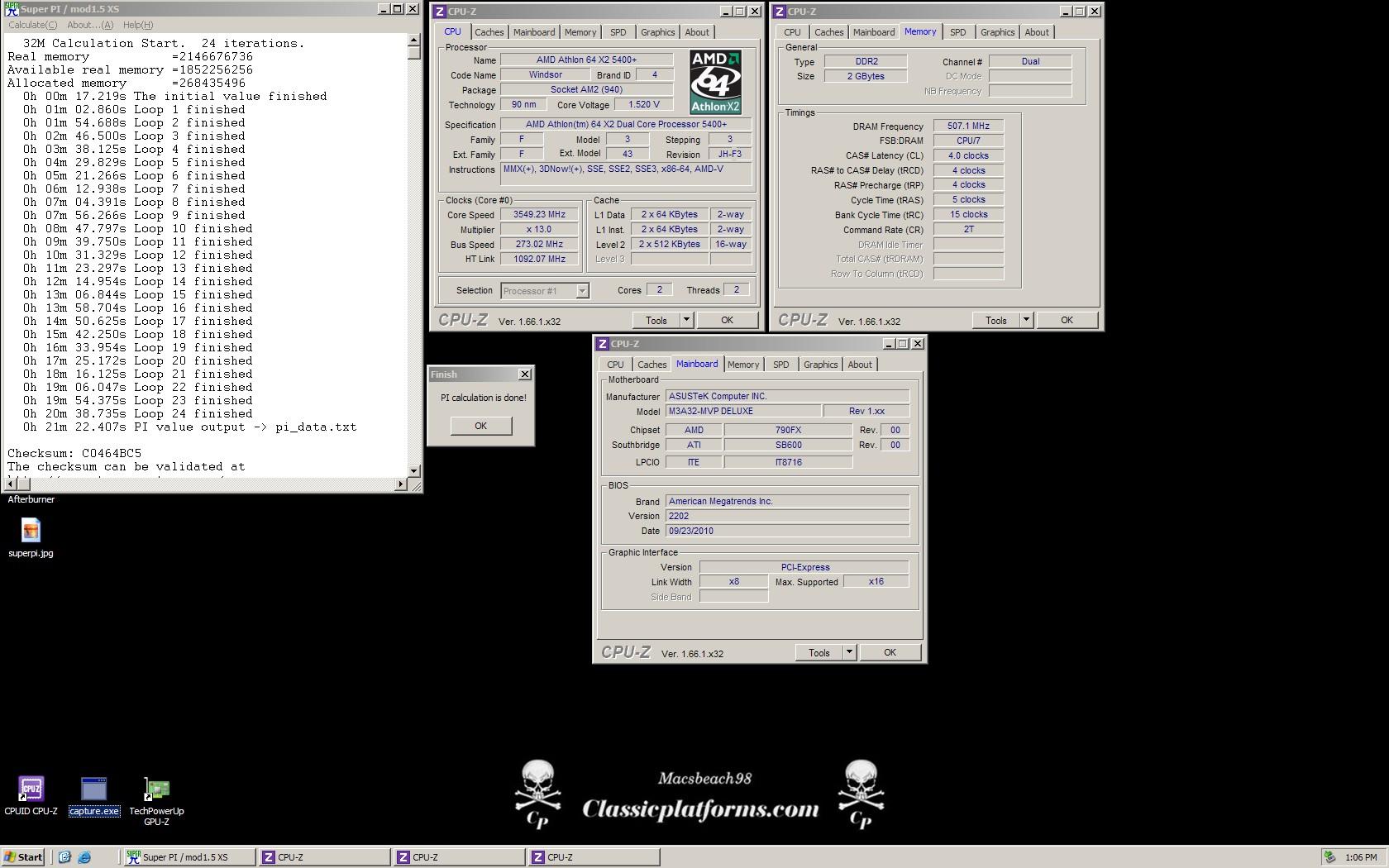Click the Memory window's CPU-Z title icon
The height and width of the screenshot is (868, 1389).
pyautogui.click(x=780, y=12)
